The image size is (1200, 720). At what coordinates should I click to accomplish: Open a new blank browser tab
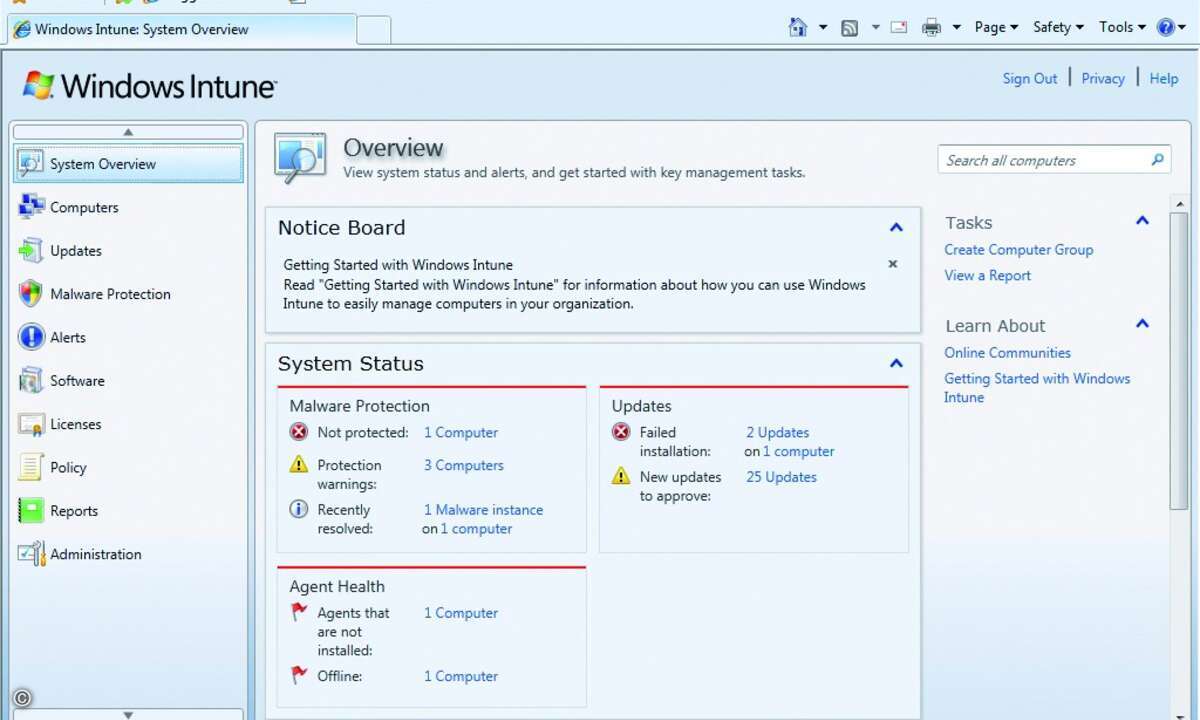(373, 30)
